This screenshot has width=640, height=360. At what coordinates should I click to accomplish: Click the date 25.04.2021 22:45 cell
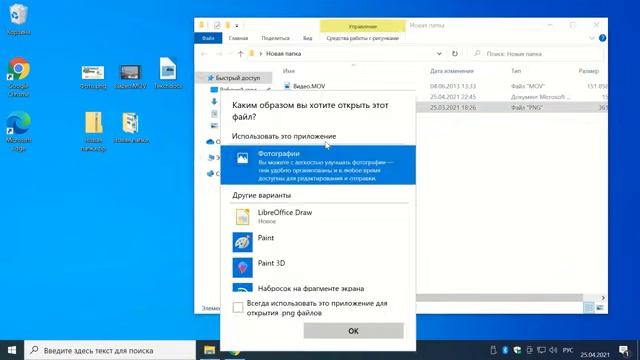tap(453, 97)
